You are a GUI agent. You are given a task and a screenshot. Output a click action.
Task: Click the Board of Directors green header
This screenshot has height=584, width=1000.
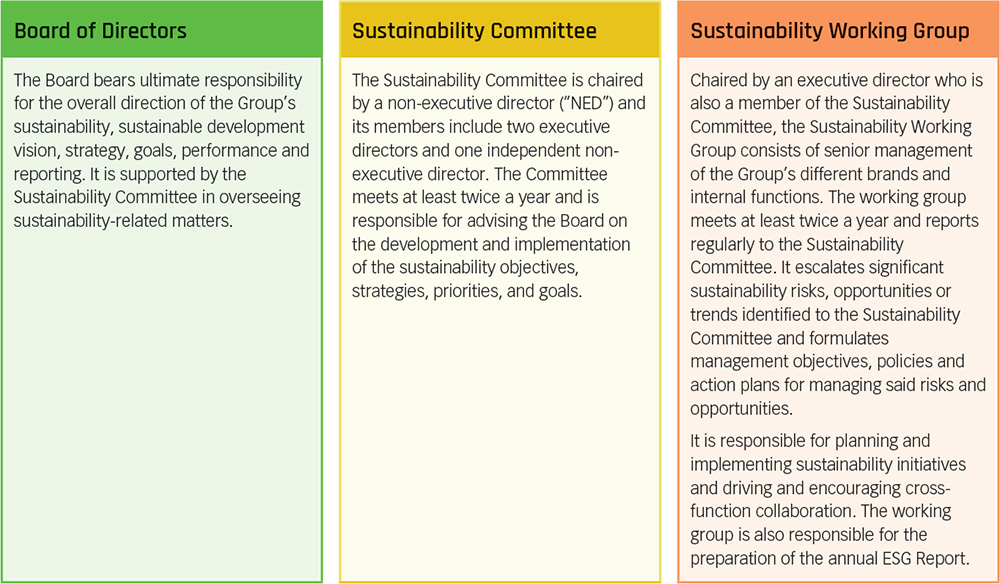point(161,30)
